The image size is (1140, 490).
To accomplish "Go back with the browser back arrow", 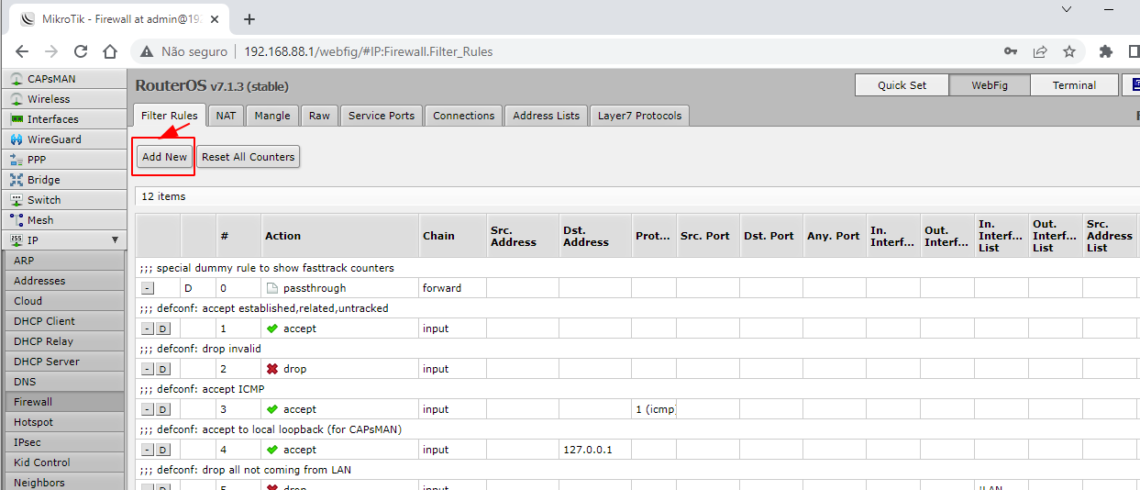I will coord(22,52).
